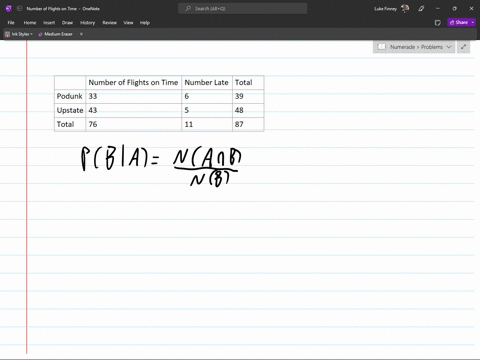Switch to the Home tab
480x360 pixels.
pyautogui.click(x=30, y=23)
